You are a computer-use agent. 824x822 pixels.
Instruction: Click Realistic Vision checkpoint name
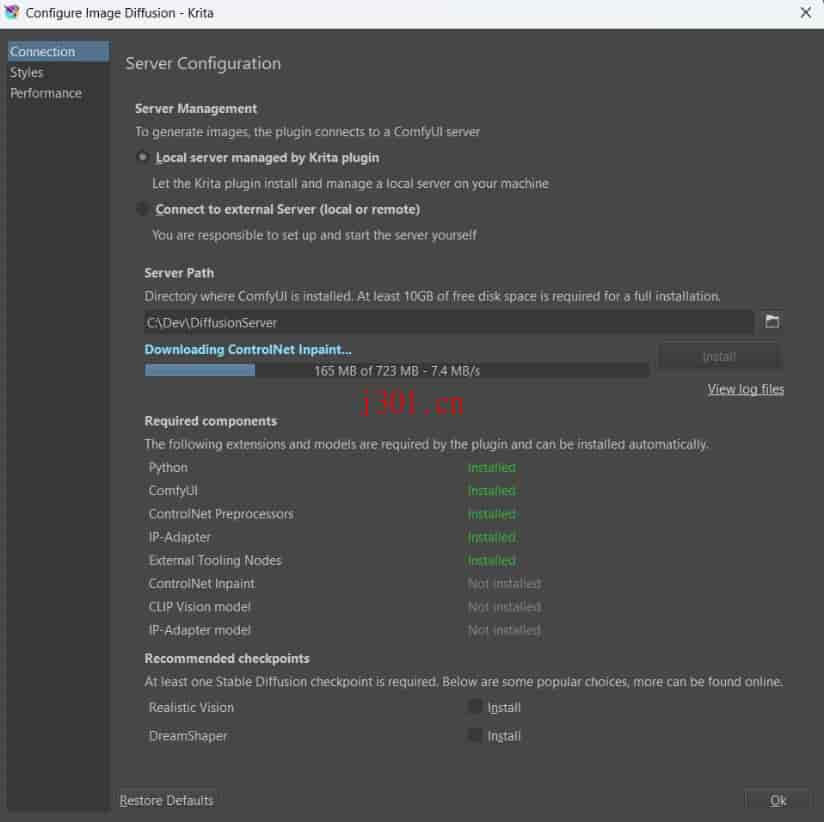191,707
